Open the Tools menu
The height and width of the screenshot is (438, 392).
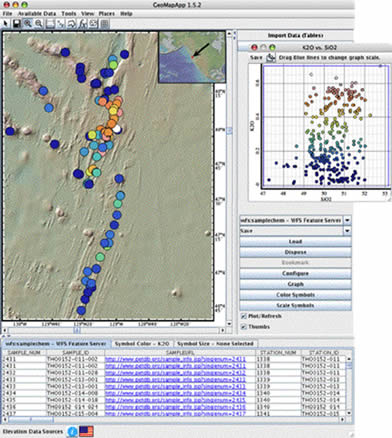[x=69, y=14]
